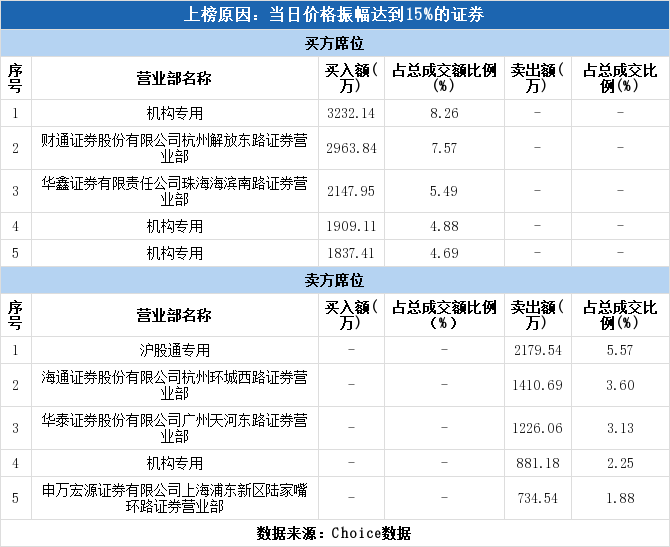Screen dimensions: 670x547
Task: Click the 3.60 percentage cell
Action: [x=620, y=385]
